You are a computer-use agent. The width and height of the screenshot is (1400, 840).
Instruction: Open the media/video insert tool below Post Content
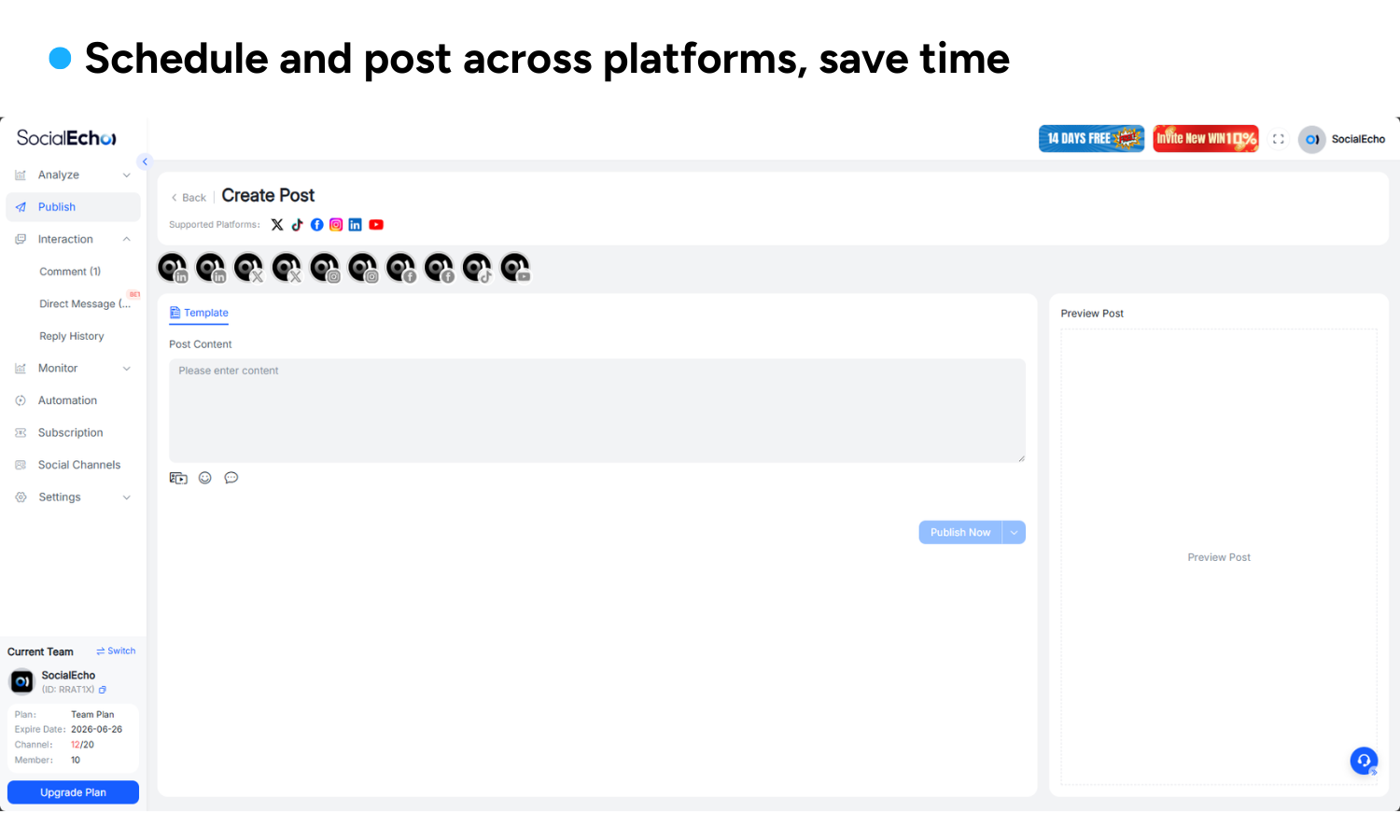(178, 477)
